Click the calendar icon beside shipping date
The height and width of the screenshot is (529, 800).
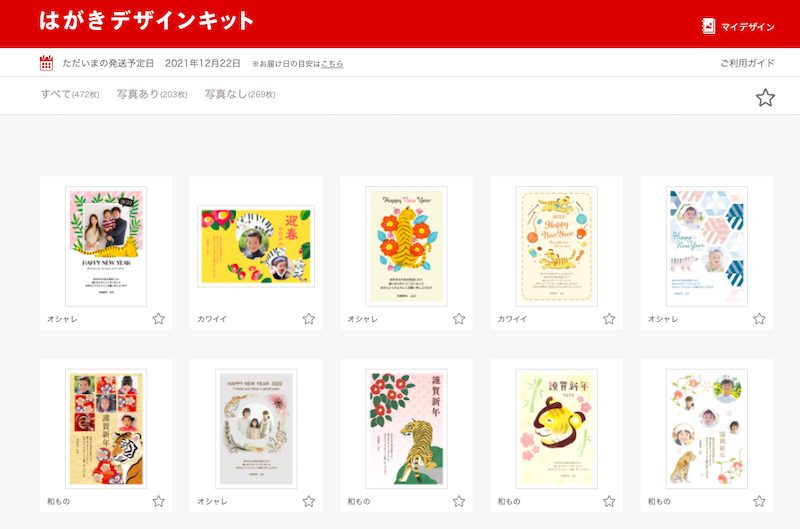[46, 63]
